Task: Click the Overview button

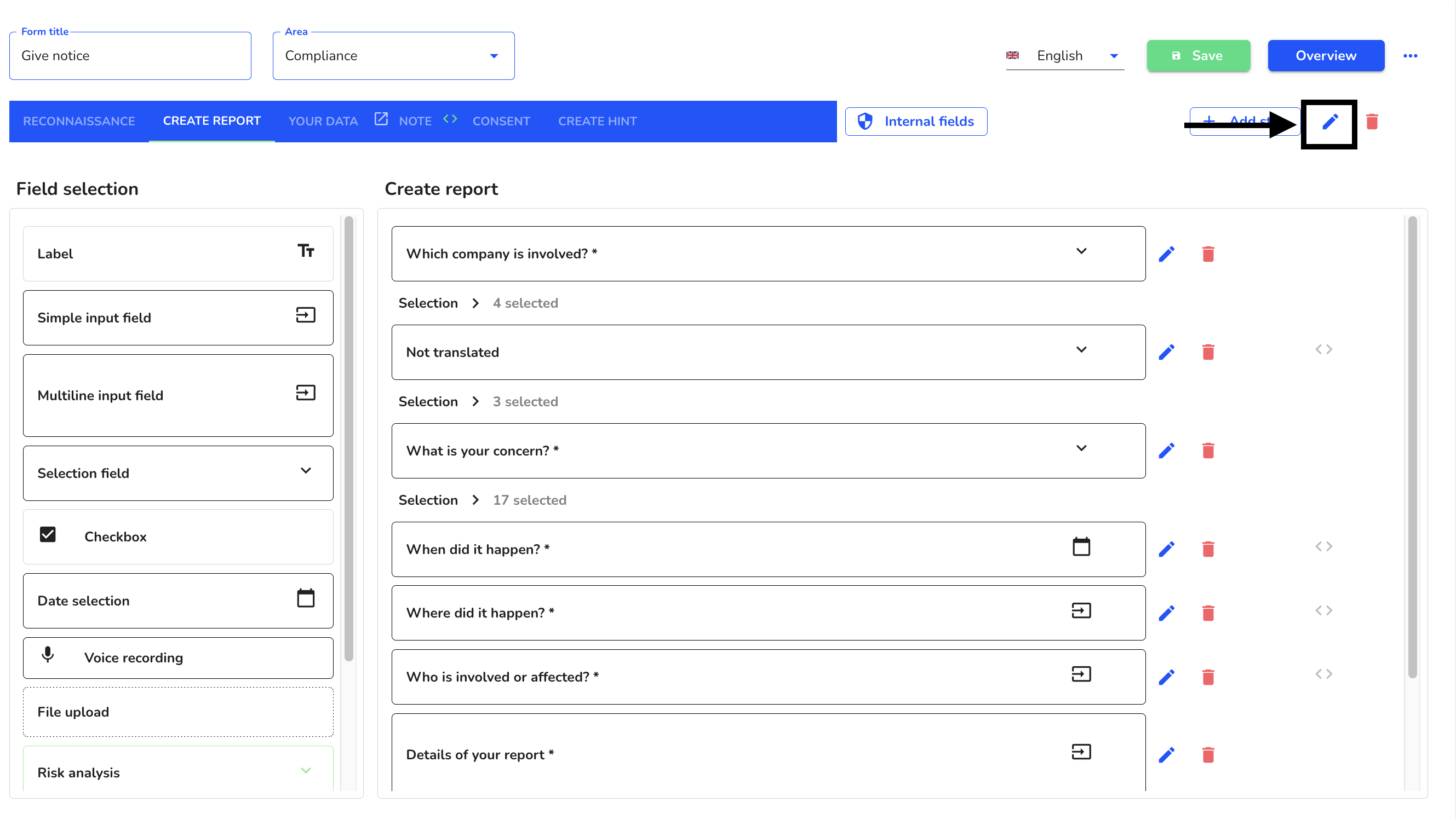Action: click(x=1325, y=55)
